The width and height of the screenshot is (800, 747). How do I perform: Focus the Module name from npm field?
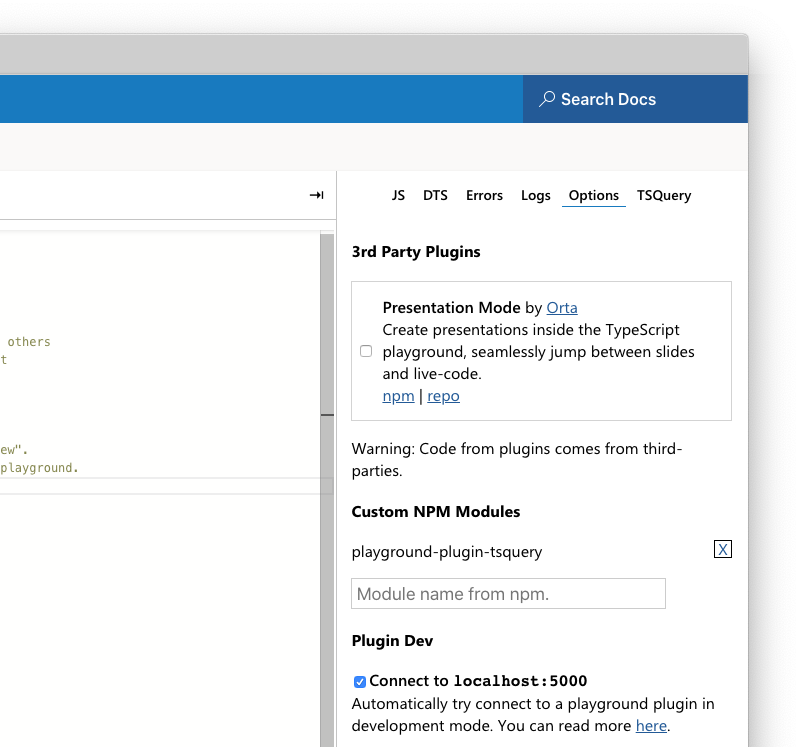tap(508, 593)
